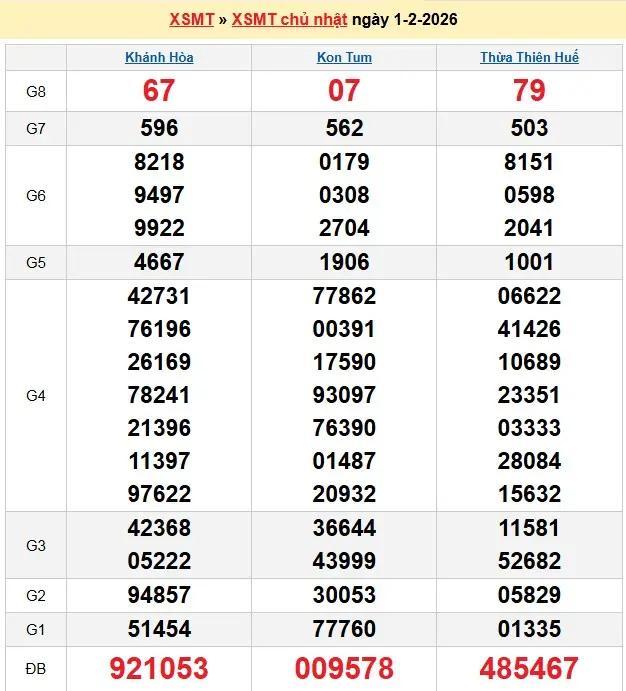Select the G7 number 596
This screenshot has height=691, width=626.
[x=159, y=128]
